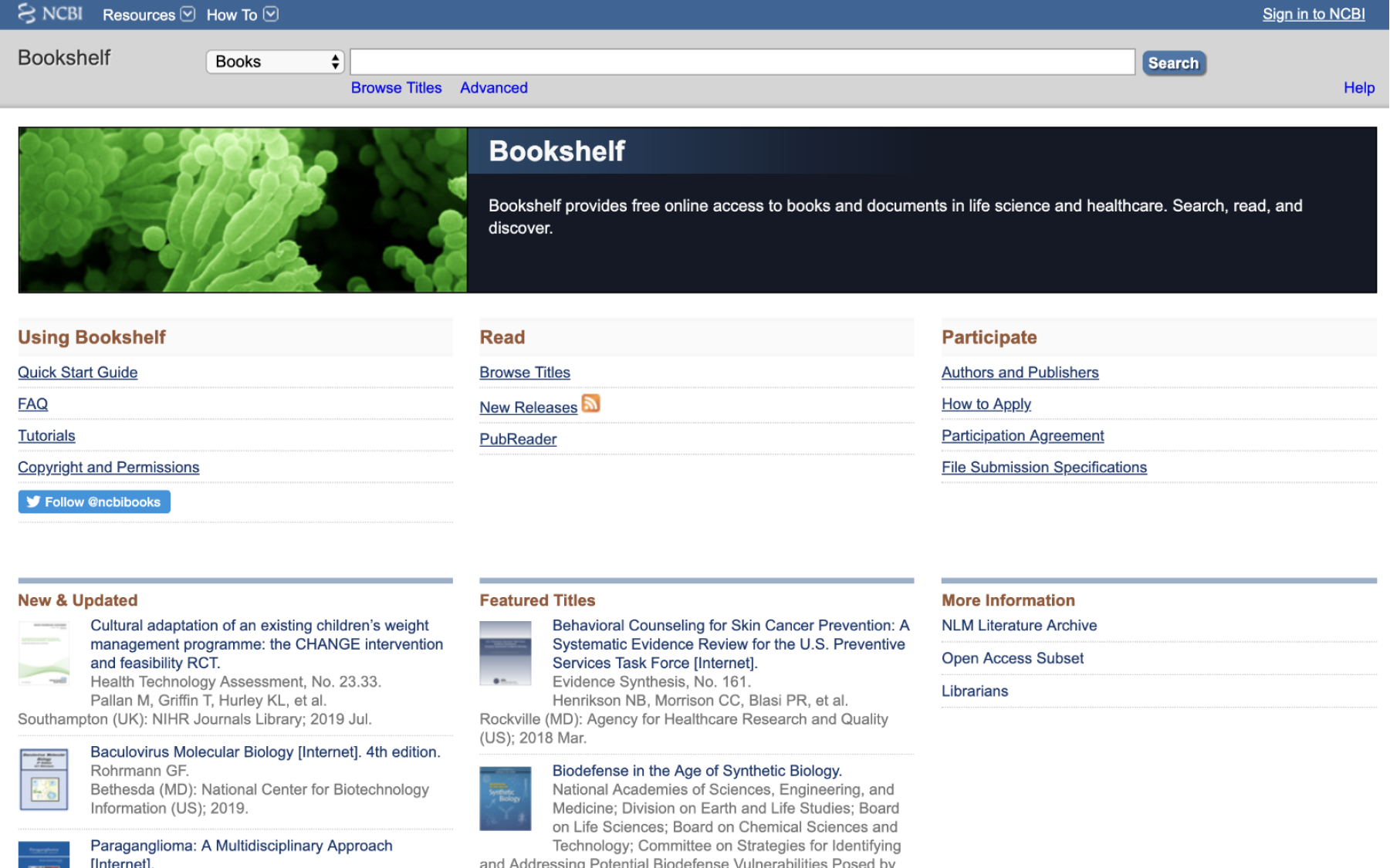Click the CHANGE intervention report cover thumbnail
This screenshot has height=868, width=1390.
[x=44, y=653]
